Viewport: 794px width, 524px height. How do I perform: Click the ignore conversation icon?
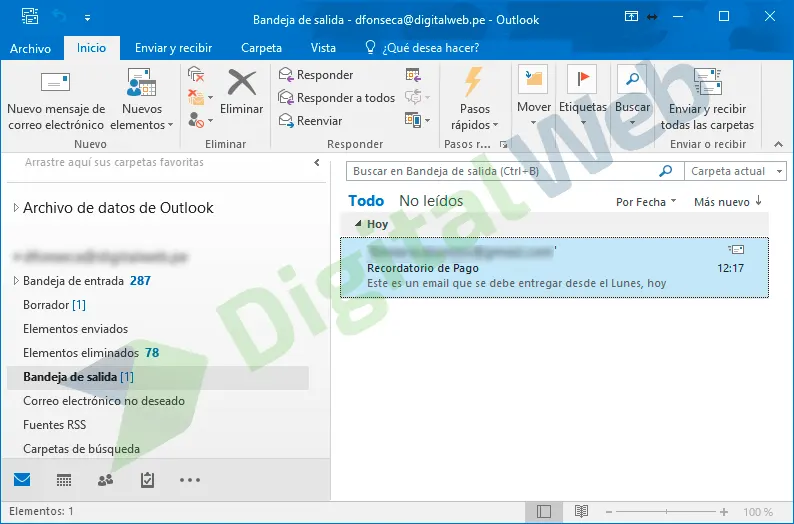pyautogui.click(x=196, y=75)
